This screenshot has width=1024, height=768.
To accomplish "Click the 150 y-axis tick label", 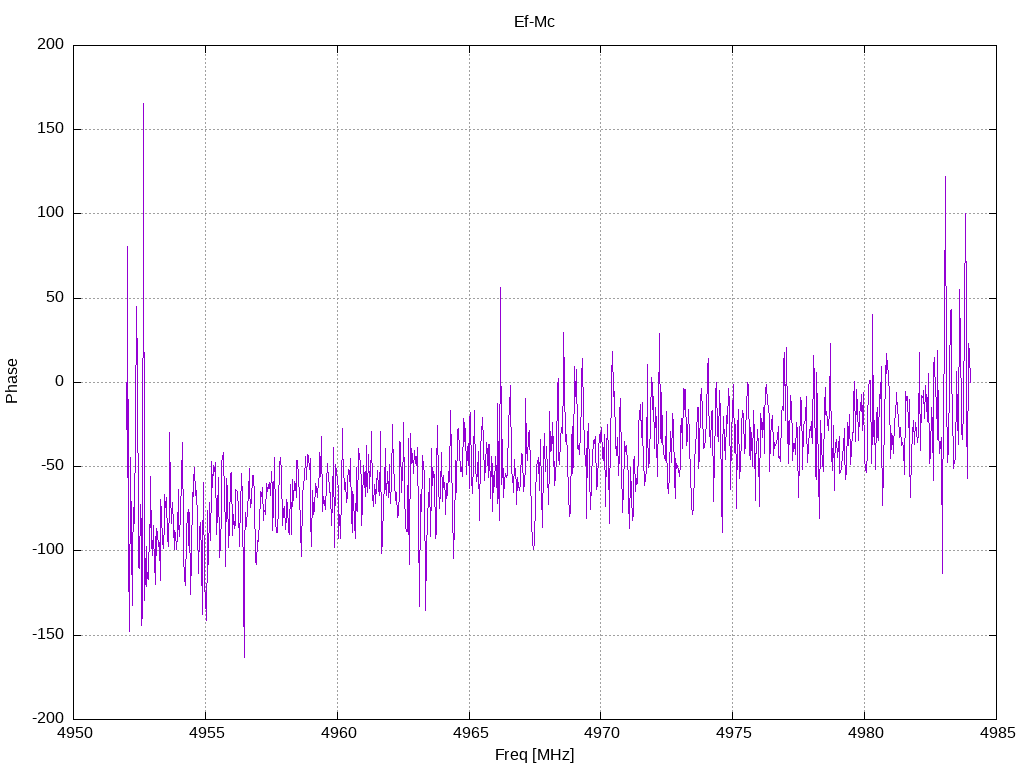I will (x=51, y=129).
